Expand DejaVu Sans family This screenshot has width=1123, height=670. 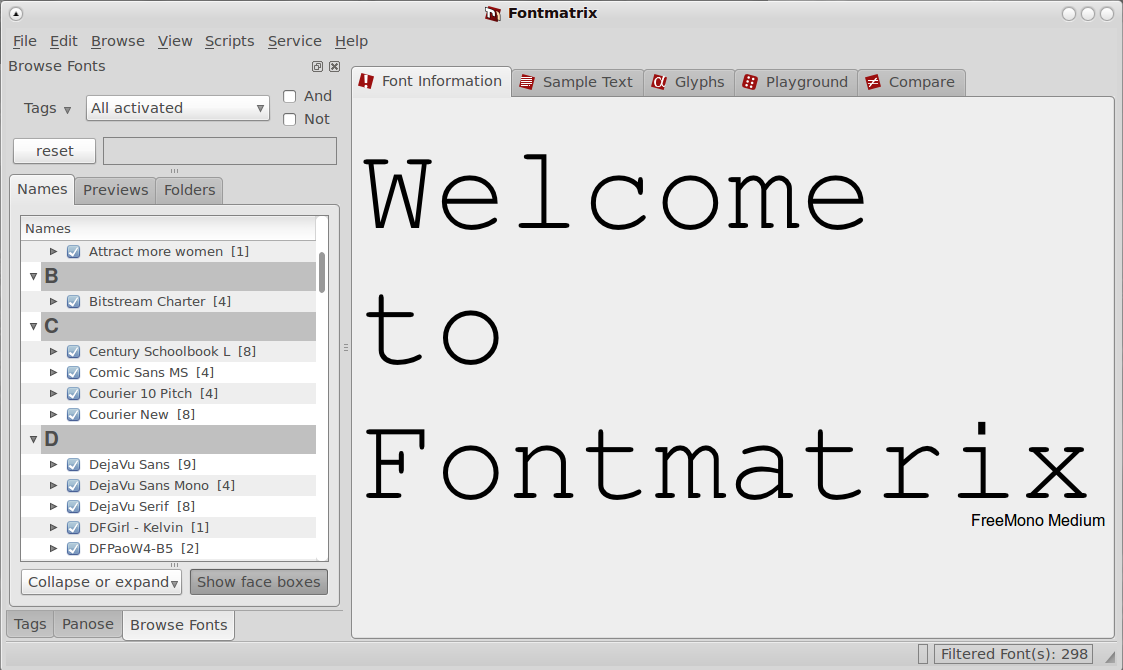pyautogui.click(x=53, y=464)
